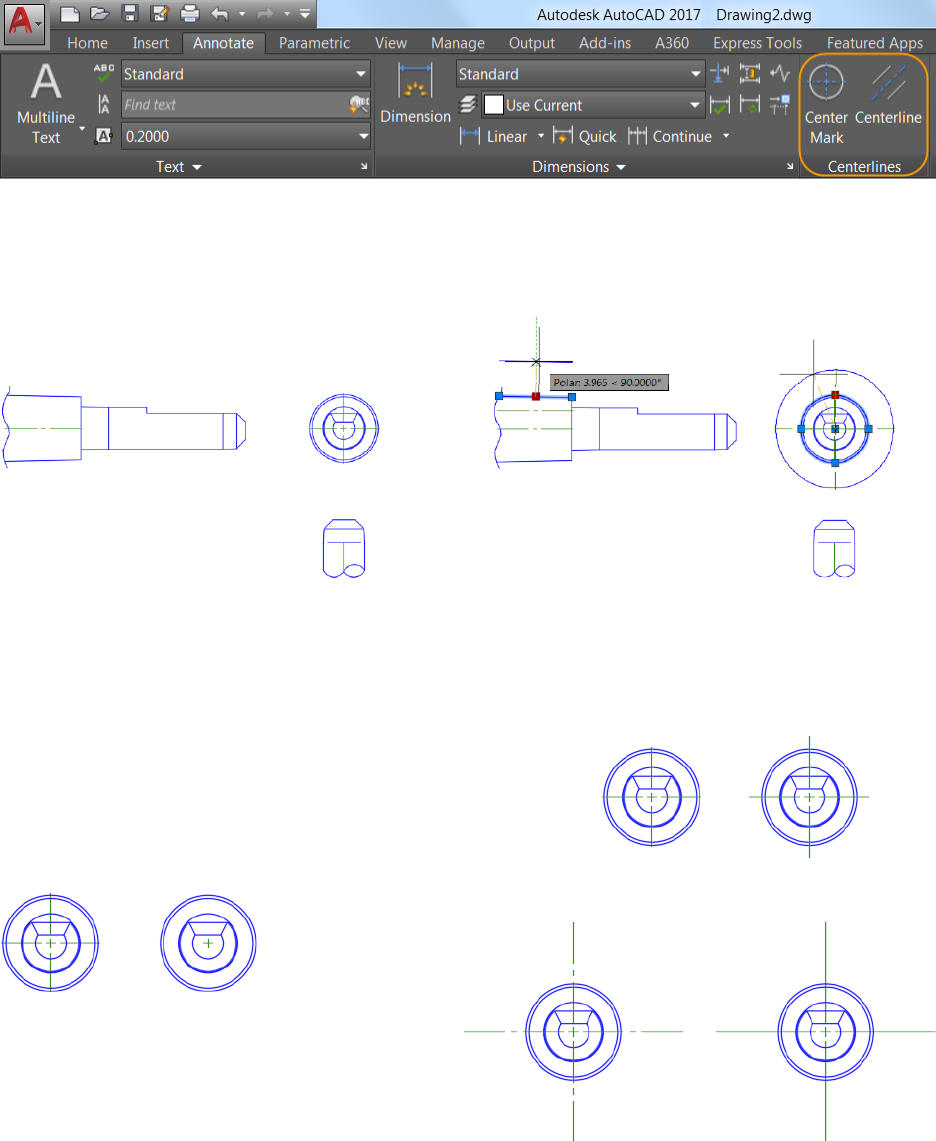Open the Express Tools tab

coord(757,43)
